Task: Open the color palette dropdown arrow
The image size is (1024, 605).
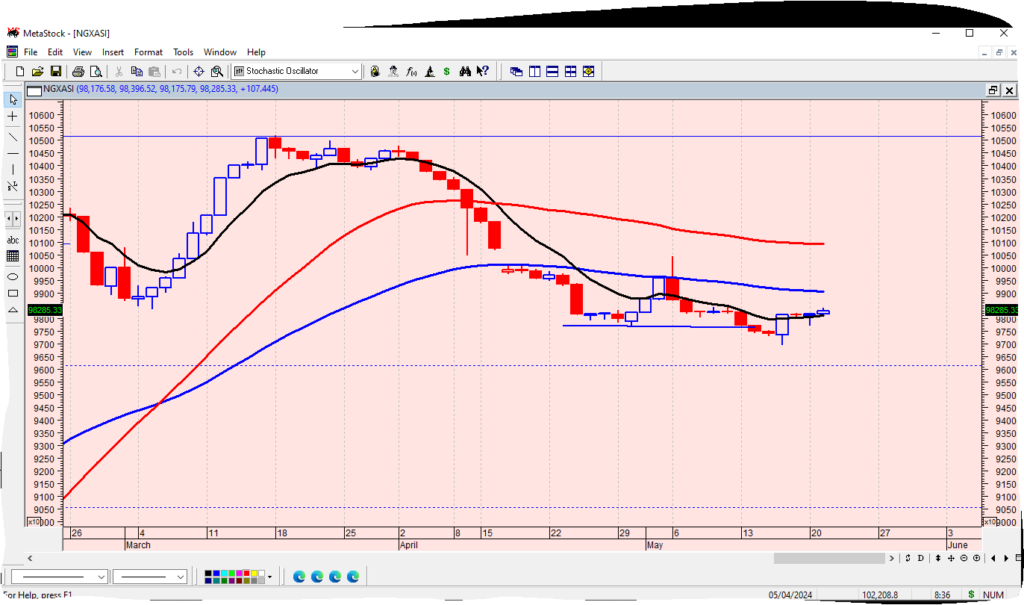Action: click(x=270, y=577)
